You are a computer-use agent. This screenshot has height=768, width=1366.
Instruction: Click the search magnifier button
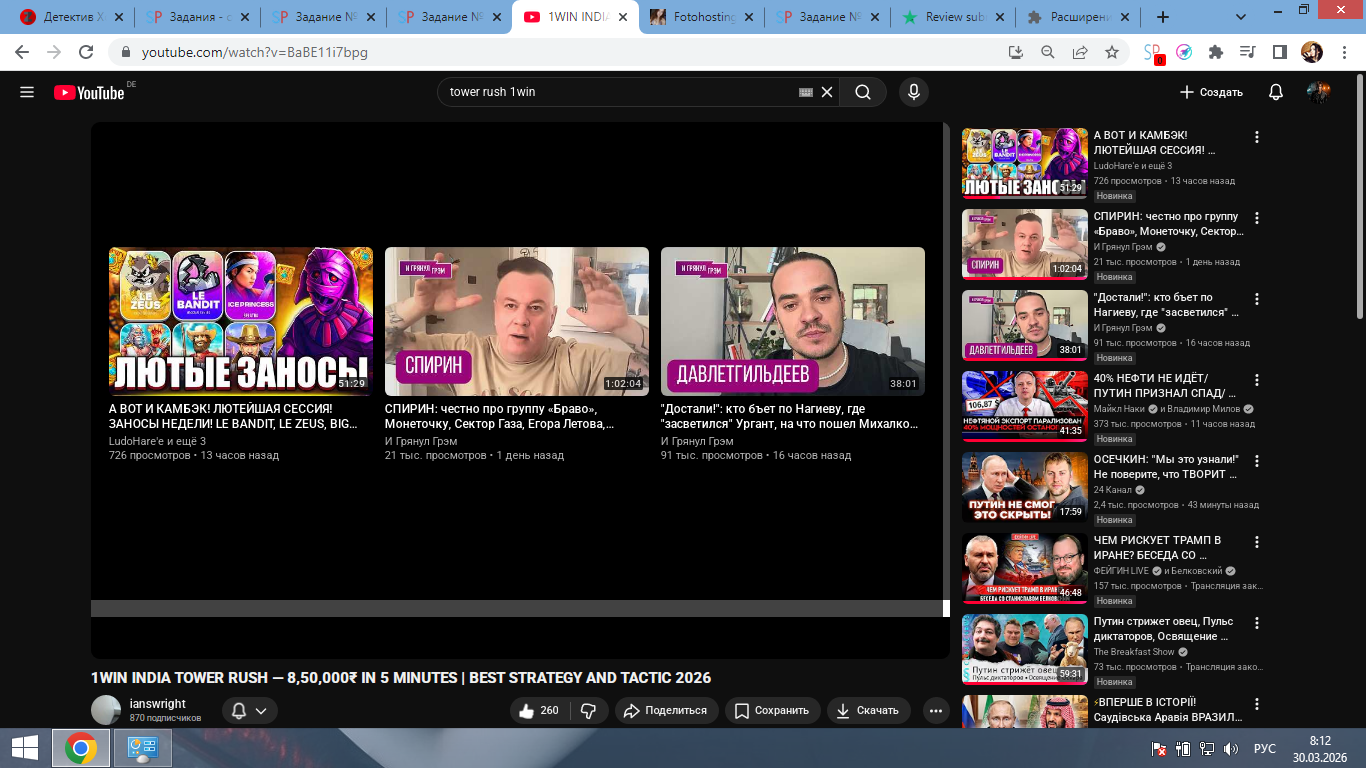[x=862, y=92]
